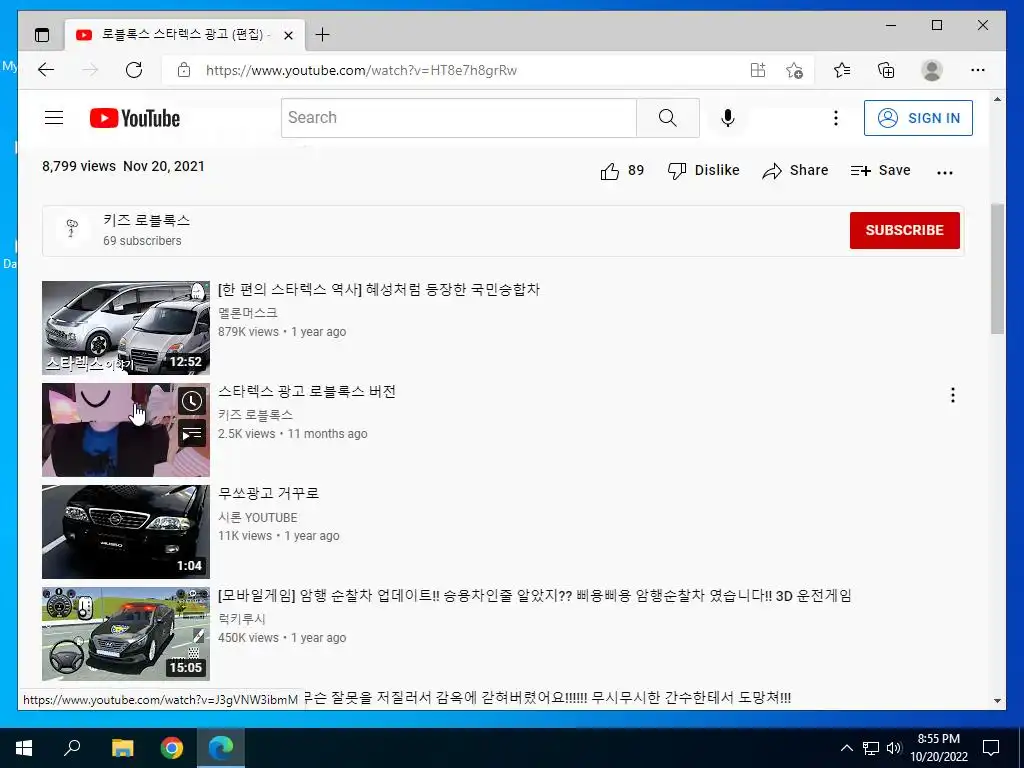Open Windows taskbar search

coord(72,747)
